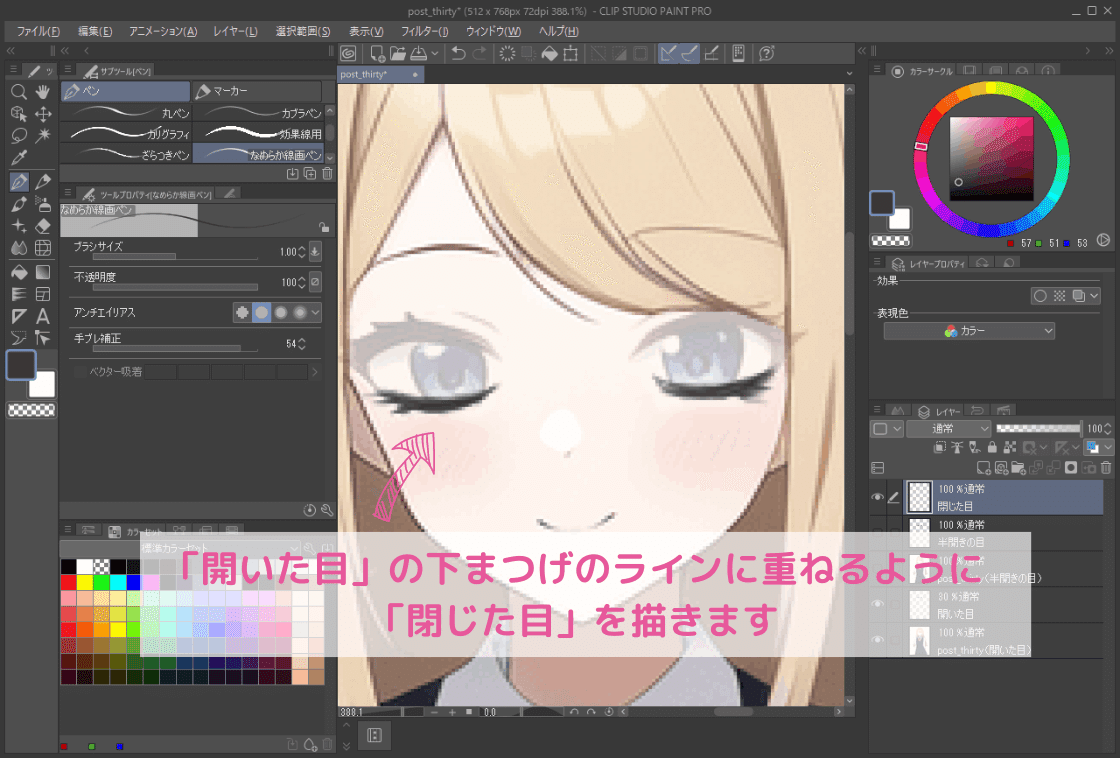Open the フィルター(I) menu
Viewport: 1120px width, 758px height.
[424, 31]
